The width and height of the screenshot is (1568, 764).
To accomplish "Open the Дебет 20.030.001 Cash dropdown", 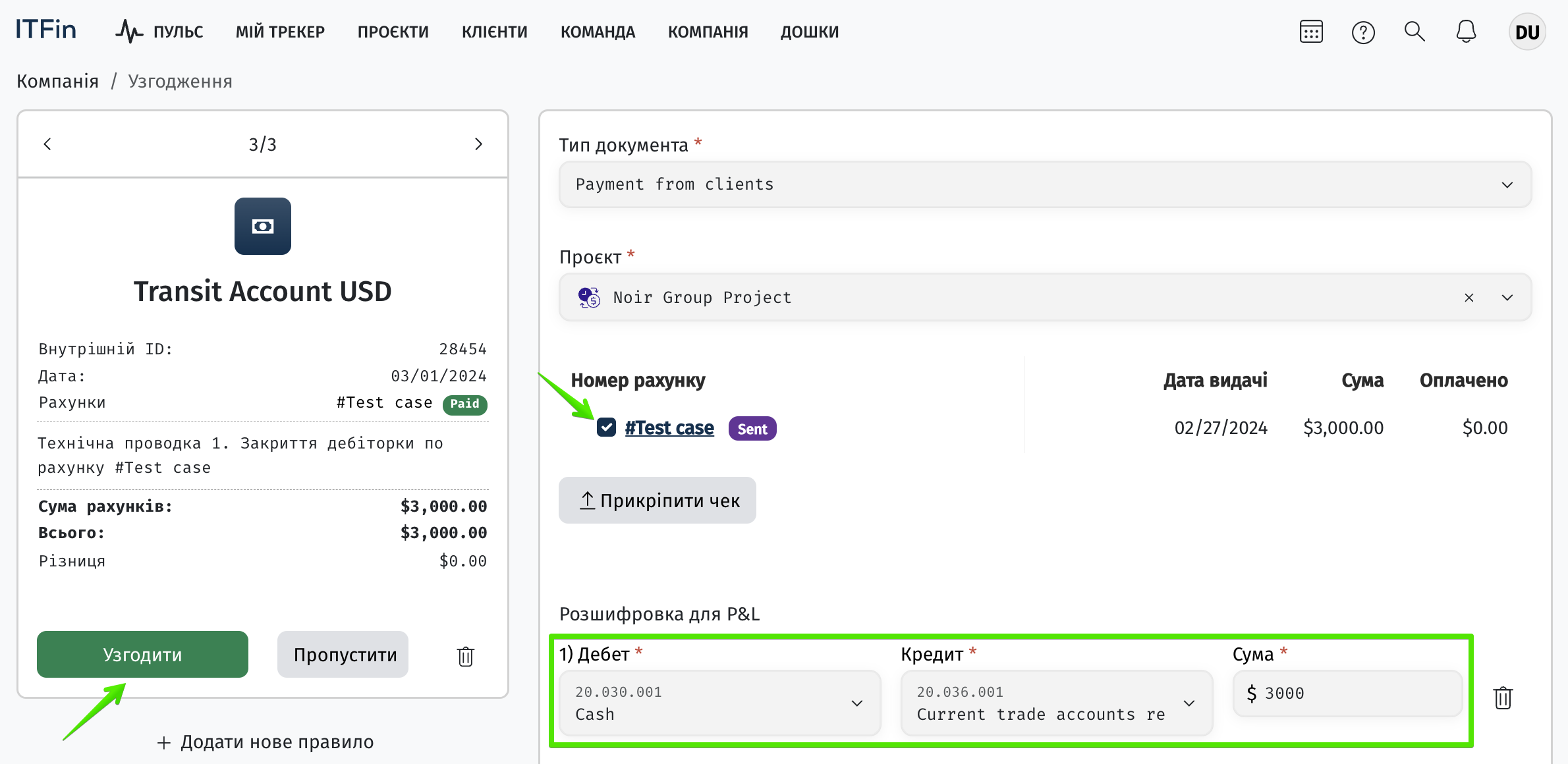I will [x=719, y=703].
